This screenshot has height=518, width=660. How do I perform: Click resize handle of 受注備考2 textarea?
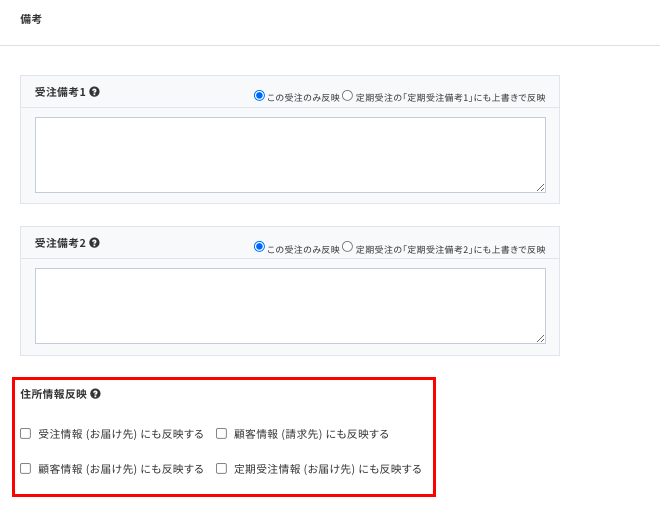pyautogui.click(x=541, y=339)
